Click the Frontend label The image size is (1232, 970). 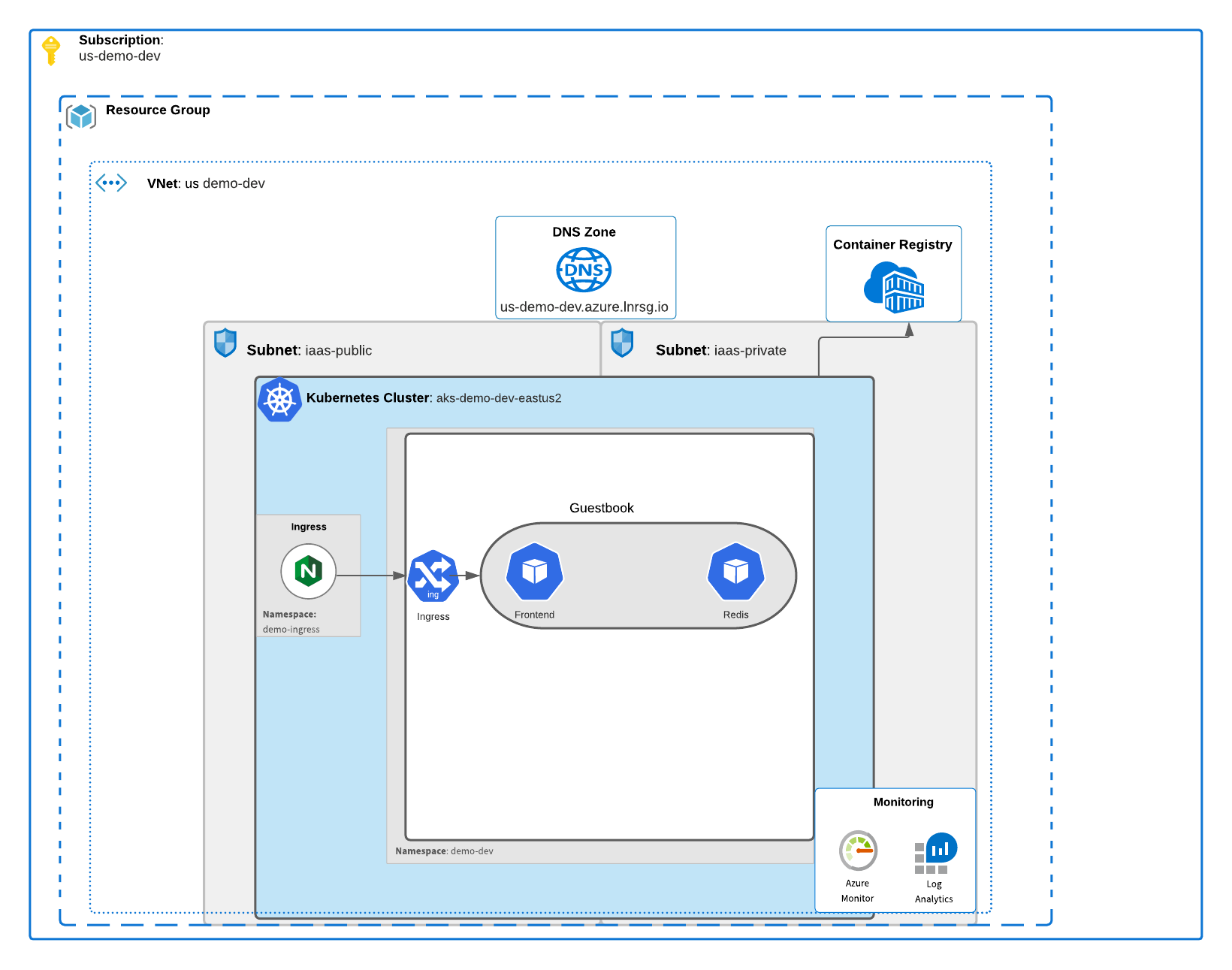pyautogui.click(x=535, y=615)
